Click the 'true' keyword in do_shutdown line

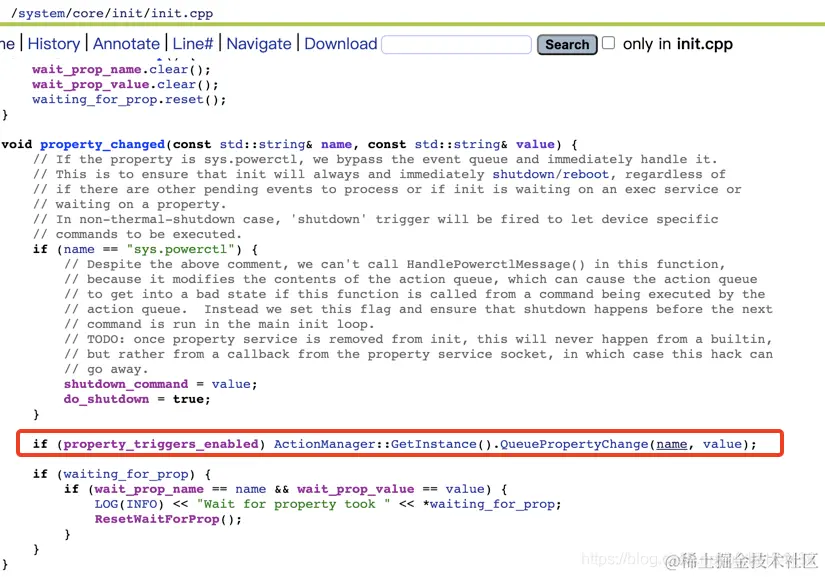click(188, 399)
